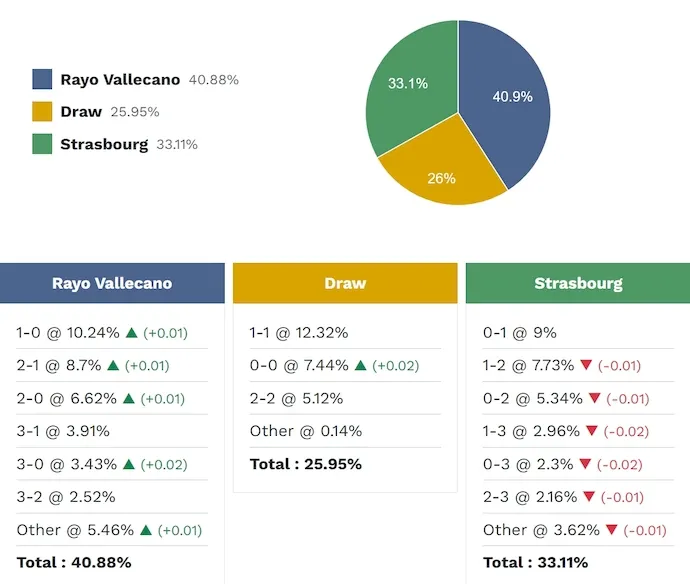Click green arrow beside 0-0 @ 7.44%

tap(360, 366)
